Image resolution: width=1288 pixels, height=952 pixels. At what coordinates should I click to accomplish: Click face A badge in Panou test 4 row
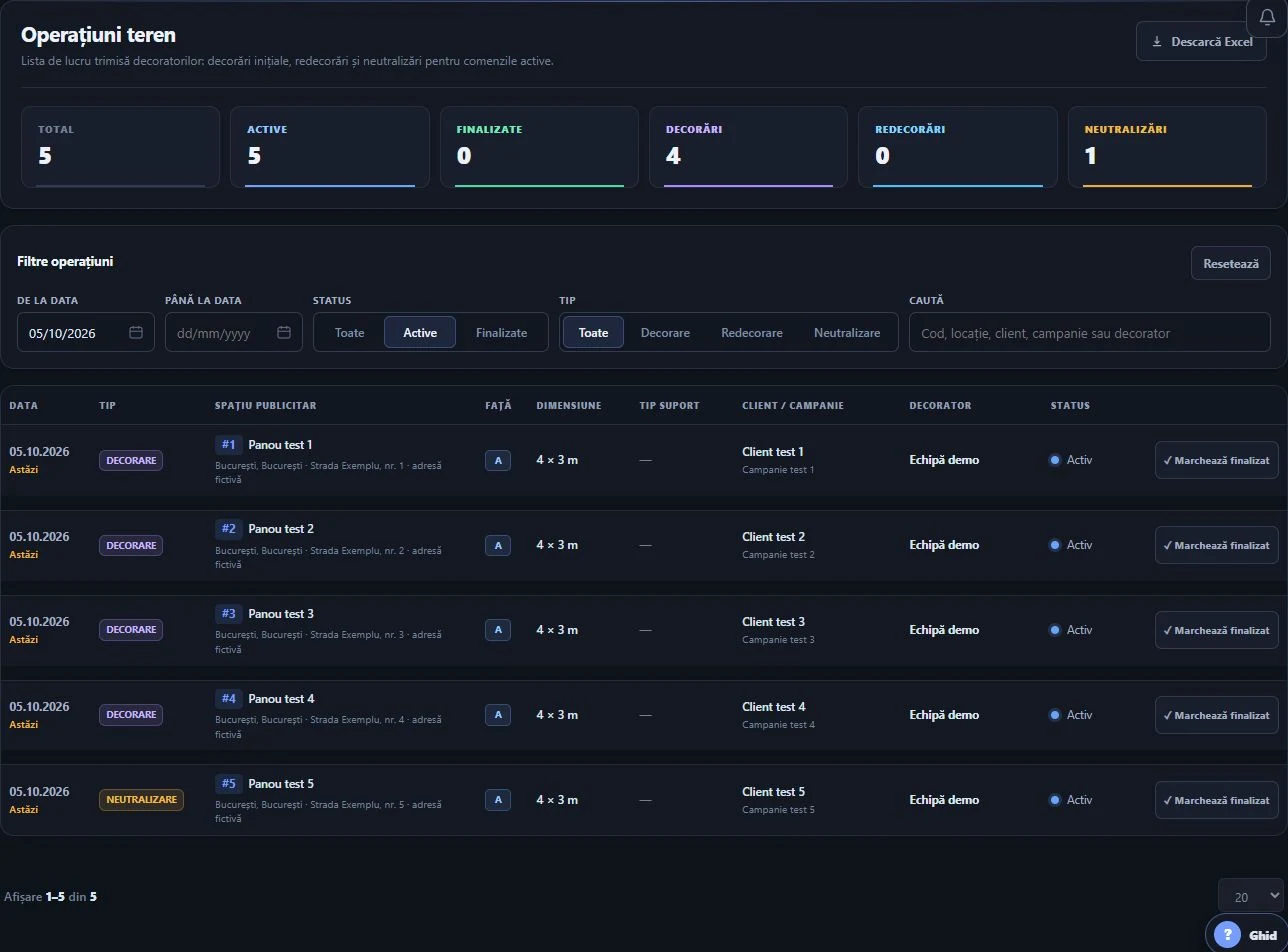pos(498,715)
